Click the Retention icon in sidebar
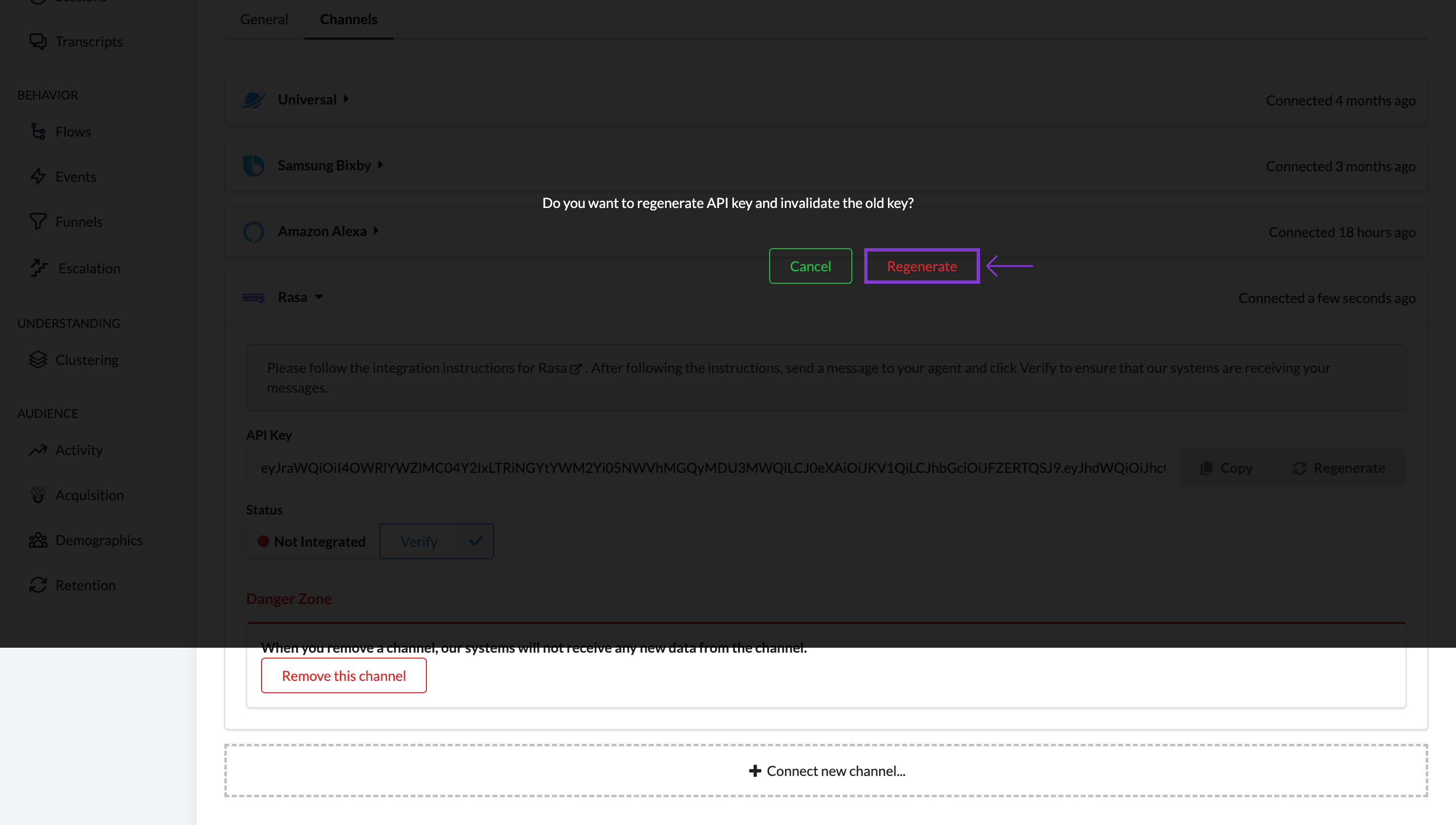Image resolution: width=1456 pixels, height=825 pixels. (x=38, y=585)
